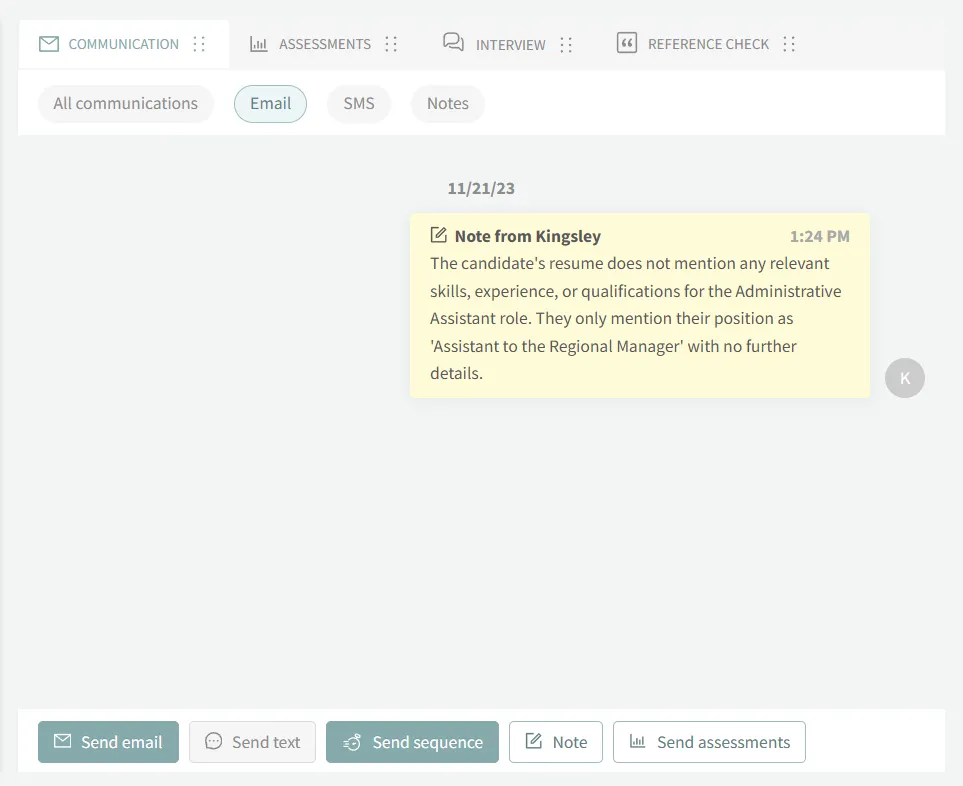The height and width of the screenshot is (786, 963).
Task: Filter communications by SMS
Action: point(359,104)
